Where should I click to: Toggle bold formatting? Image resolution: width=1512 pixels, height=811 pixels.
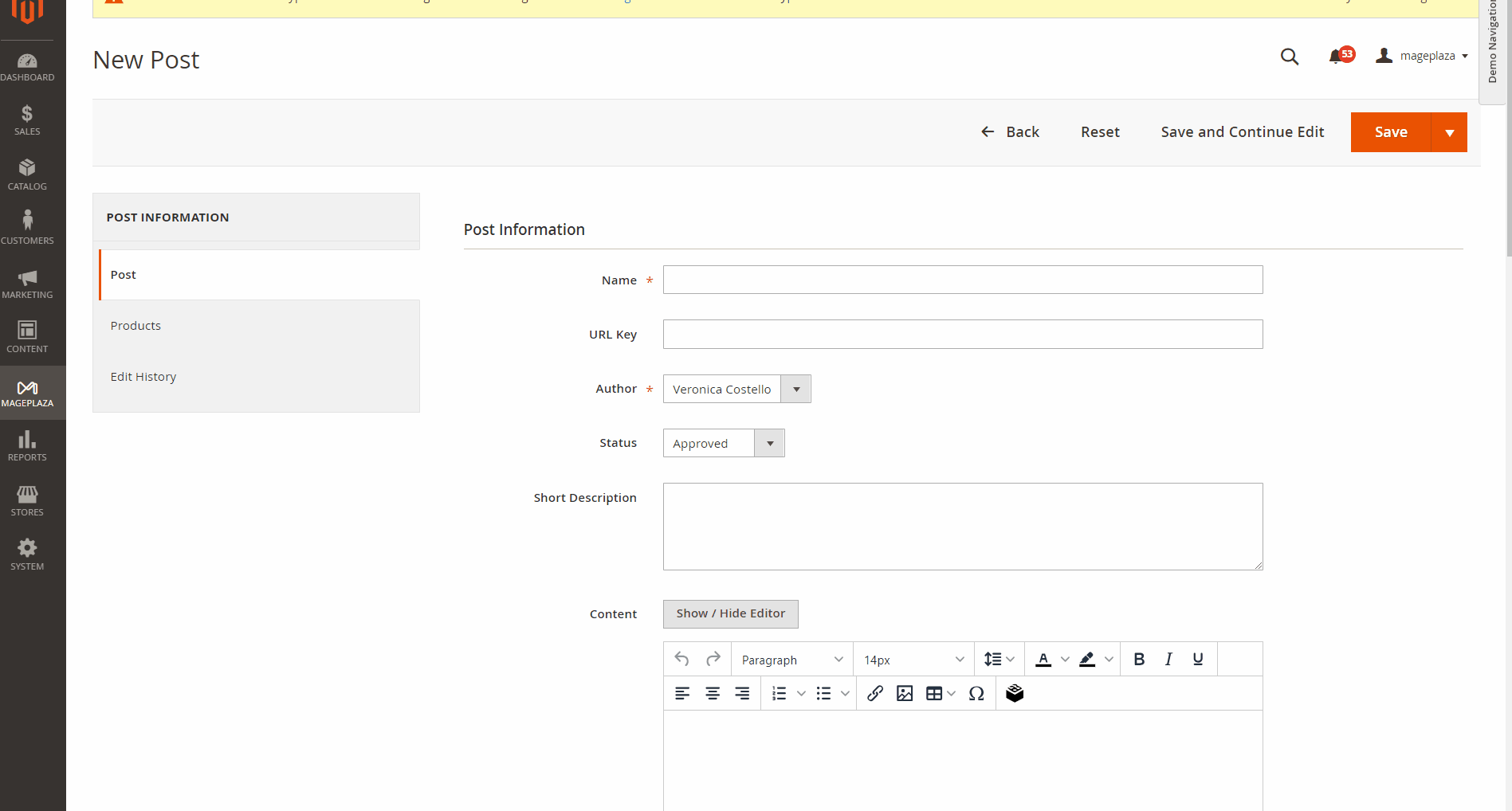click(x=1139, y=659)
